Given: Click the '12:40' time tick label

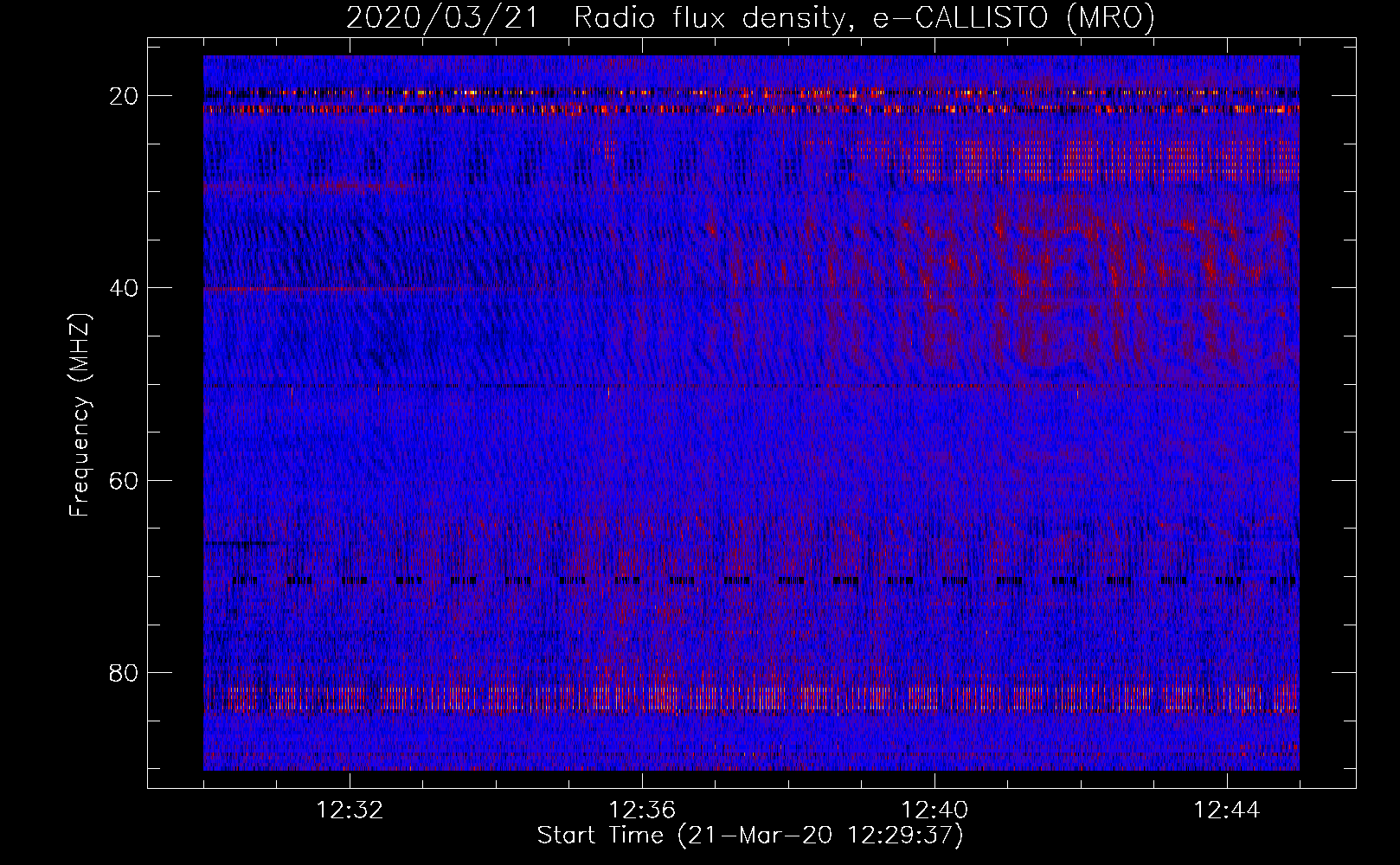Looking at the screenshot, I should click(934, 811).
